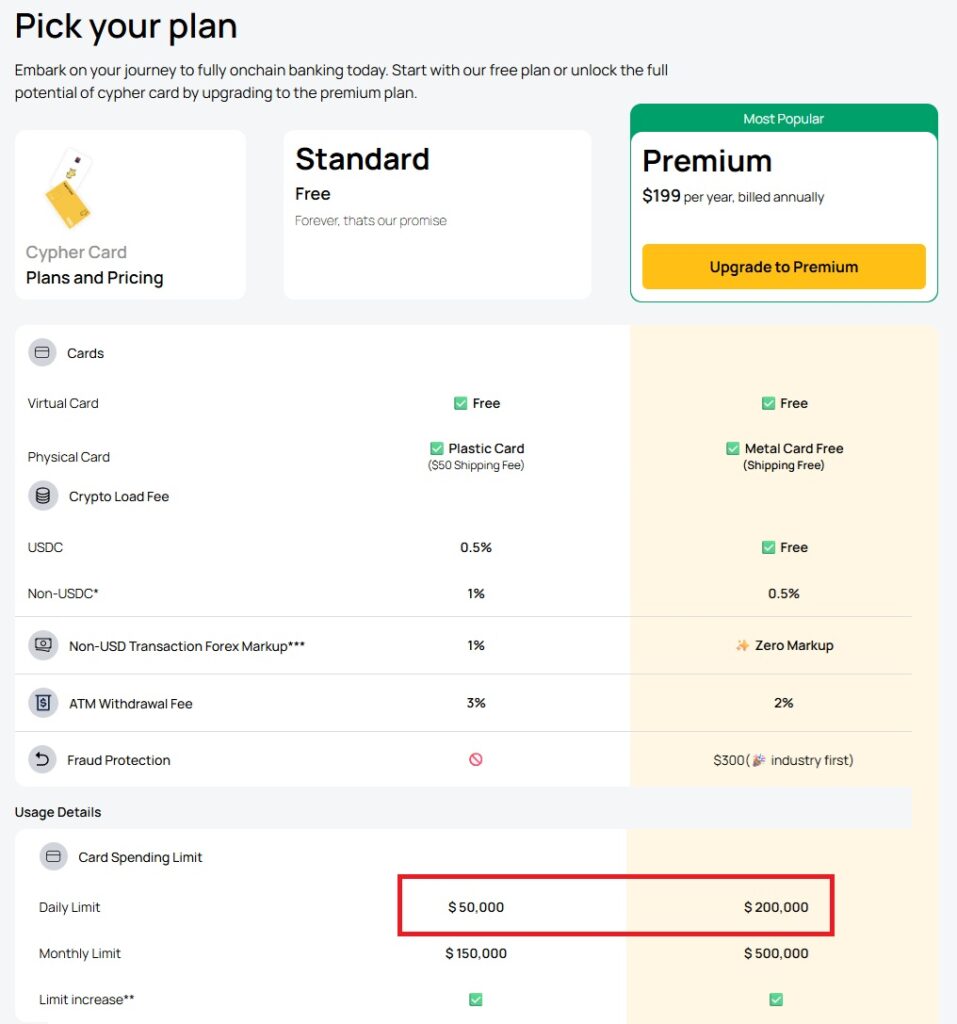Click the Cards section icon
This screenshot has height=1024, width=957.
click(42, 353)
